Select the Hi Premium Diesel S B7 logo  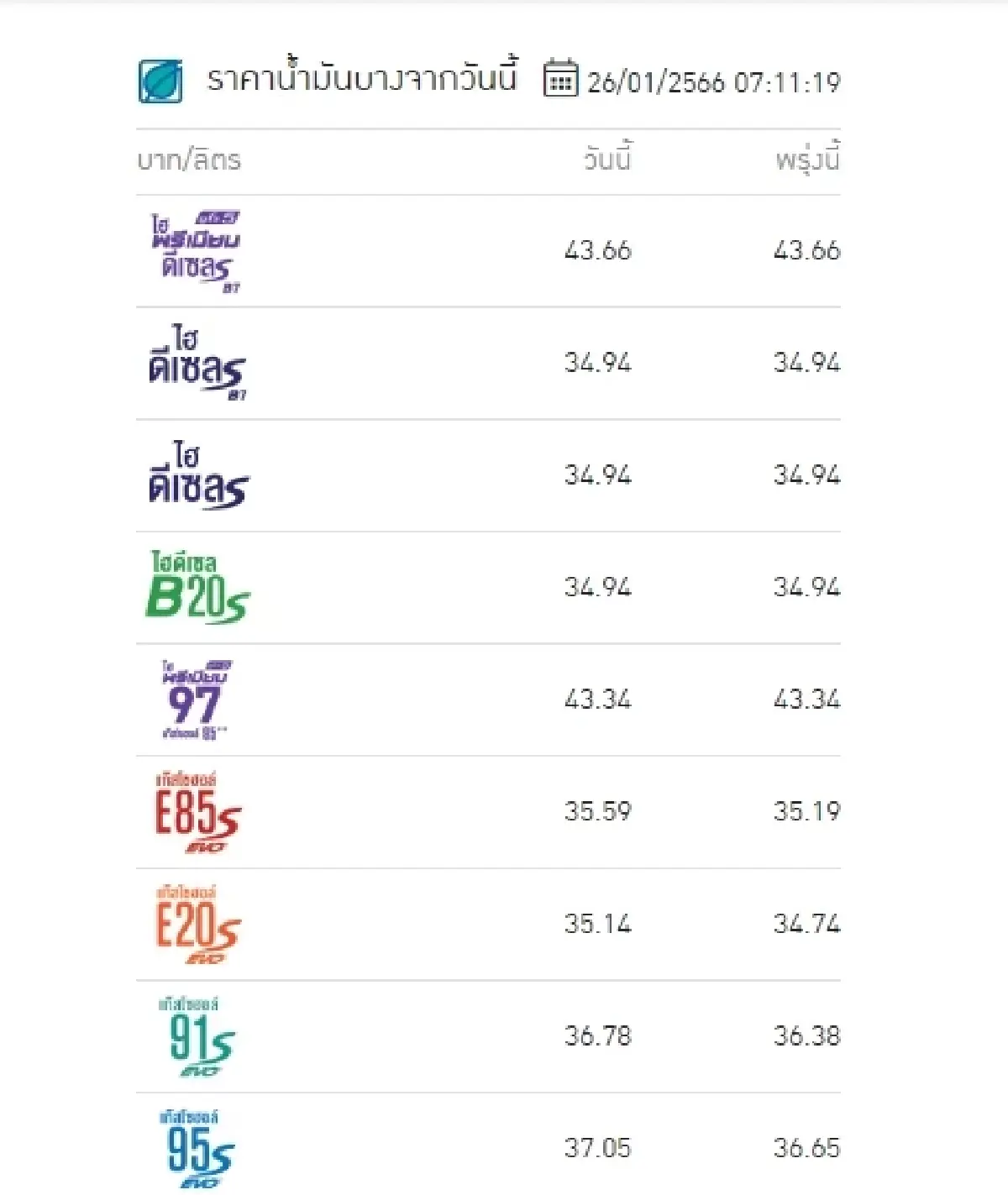[x=197, y=251]
